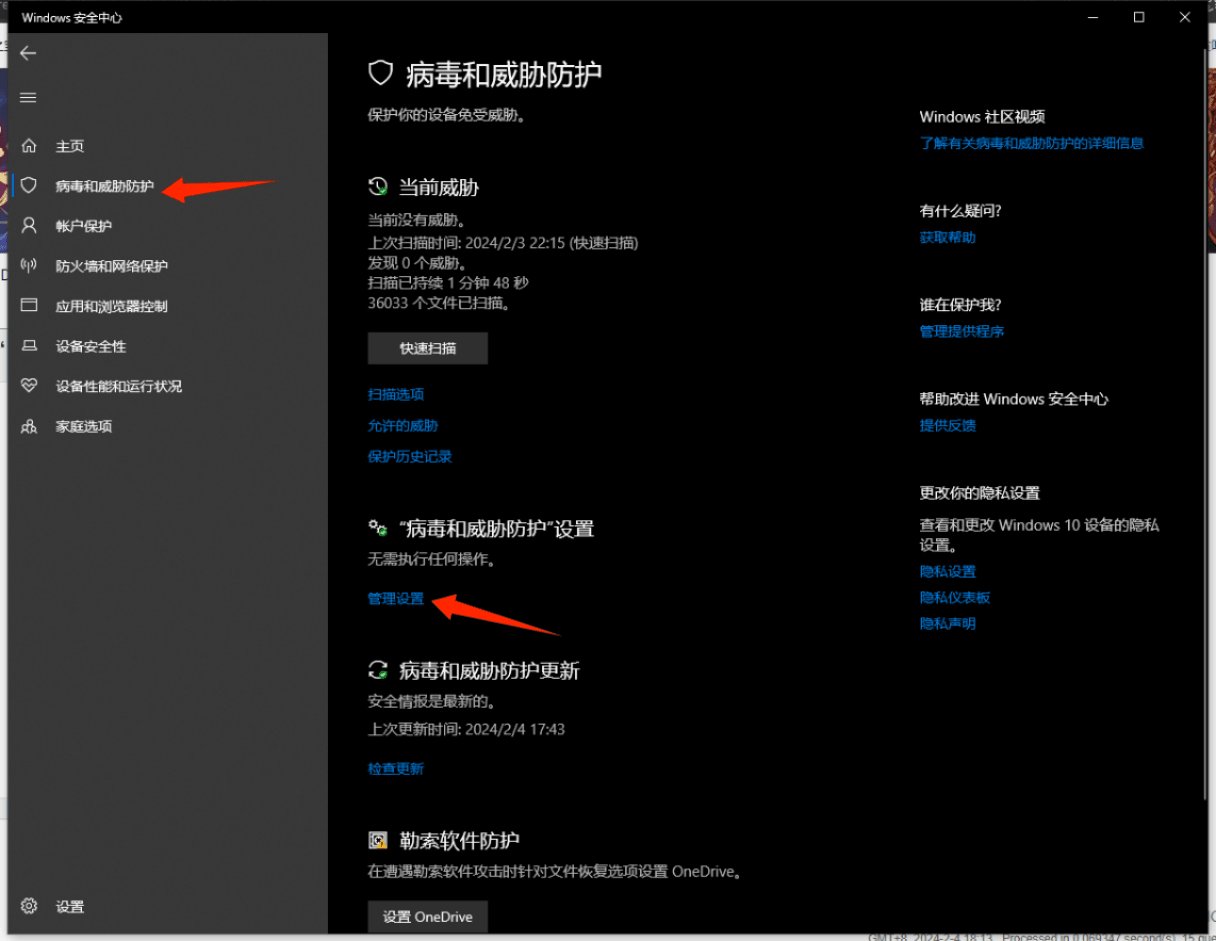Click the 上次更新时间 2024/2/4 17:43 text
Viewport: 1216px width, 941px height.
coord(466,729)
